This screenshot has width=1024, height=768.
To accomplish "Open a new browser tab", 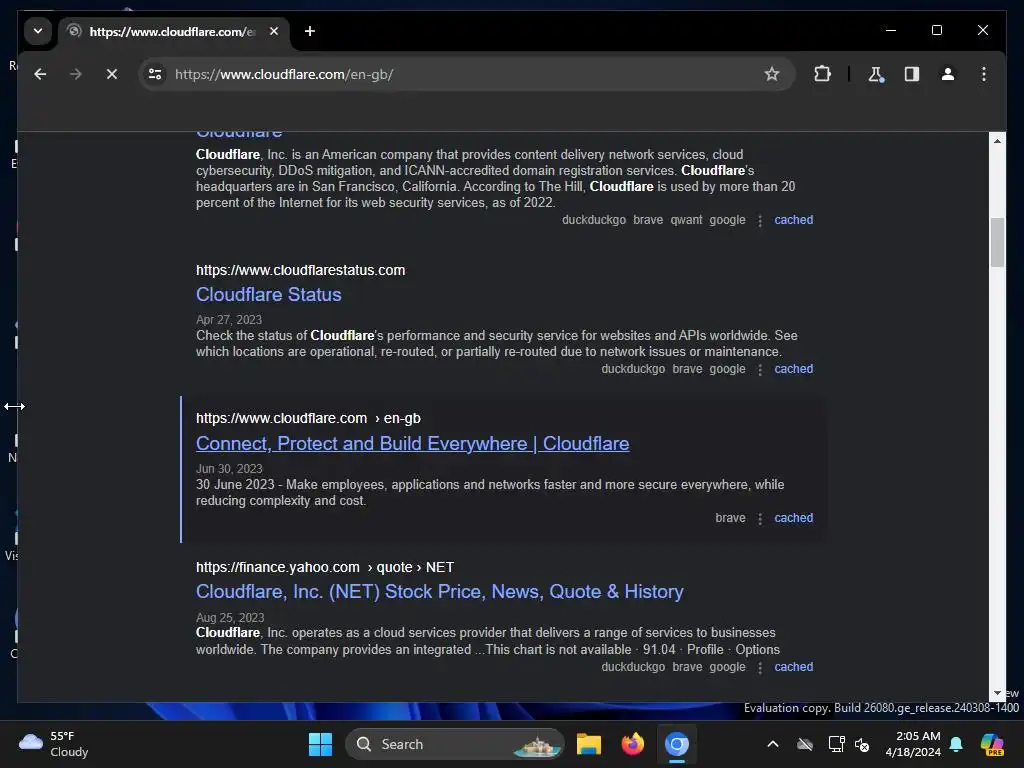I will point(310,31).
